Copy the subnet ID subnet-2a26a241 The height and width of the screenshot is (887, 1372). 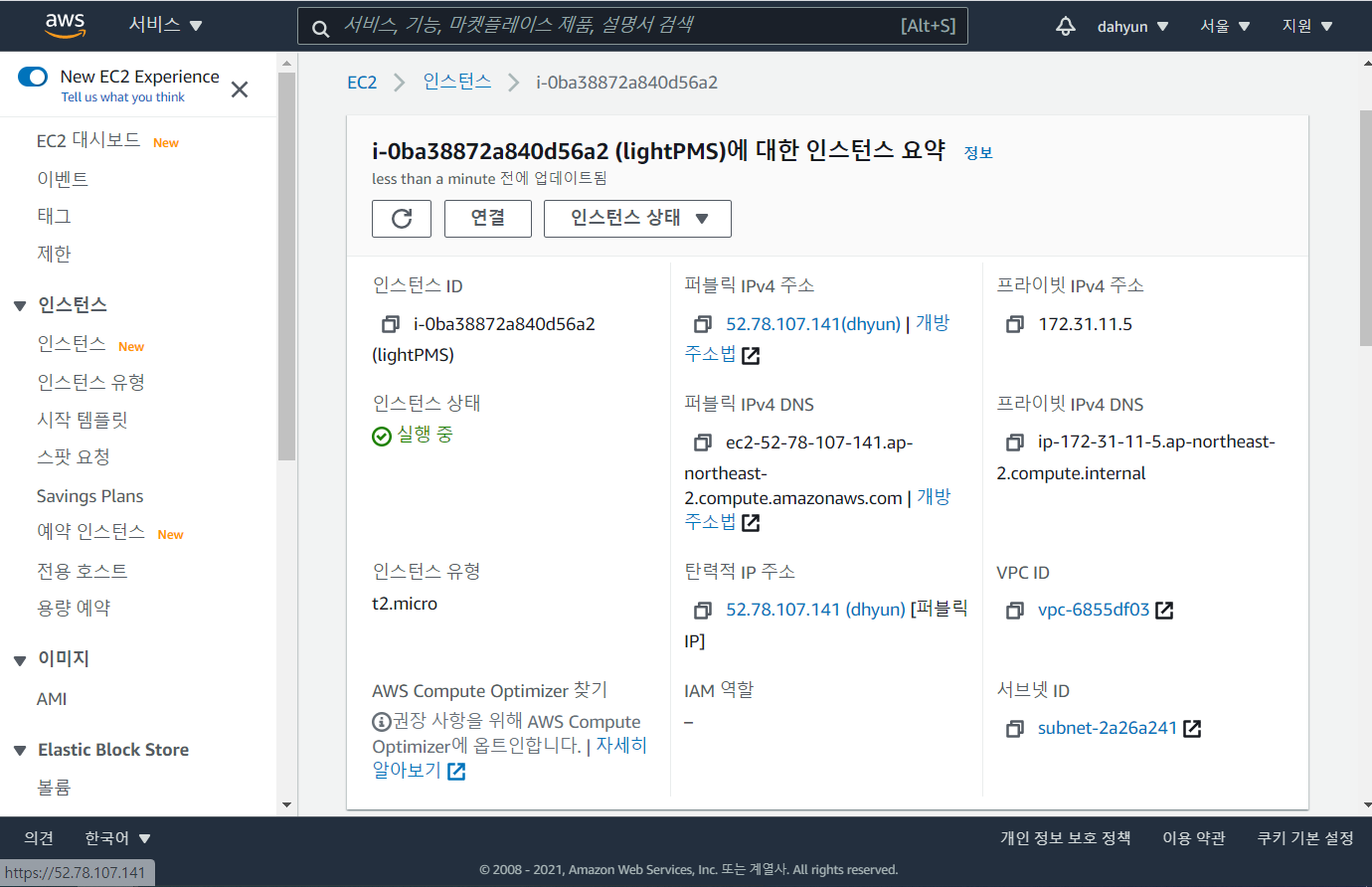click(1015, 729)
